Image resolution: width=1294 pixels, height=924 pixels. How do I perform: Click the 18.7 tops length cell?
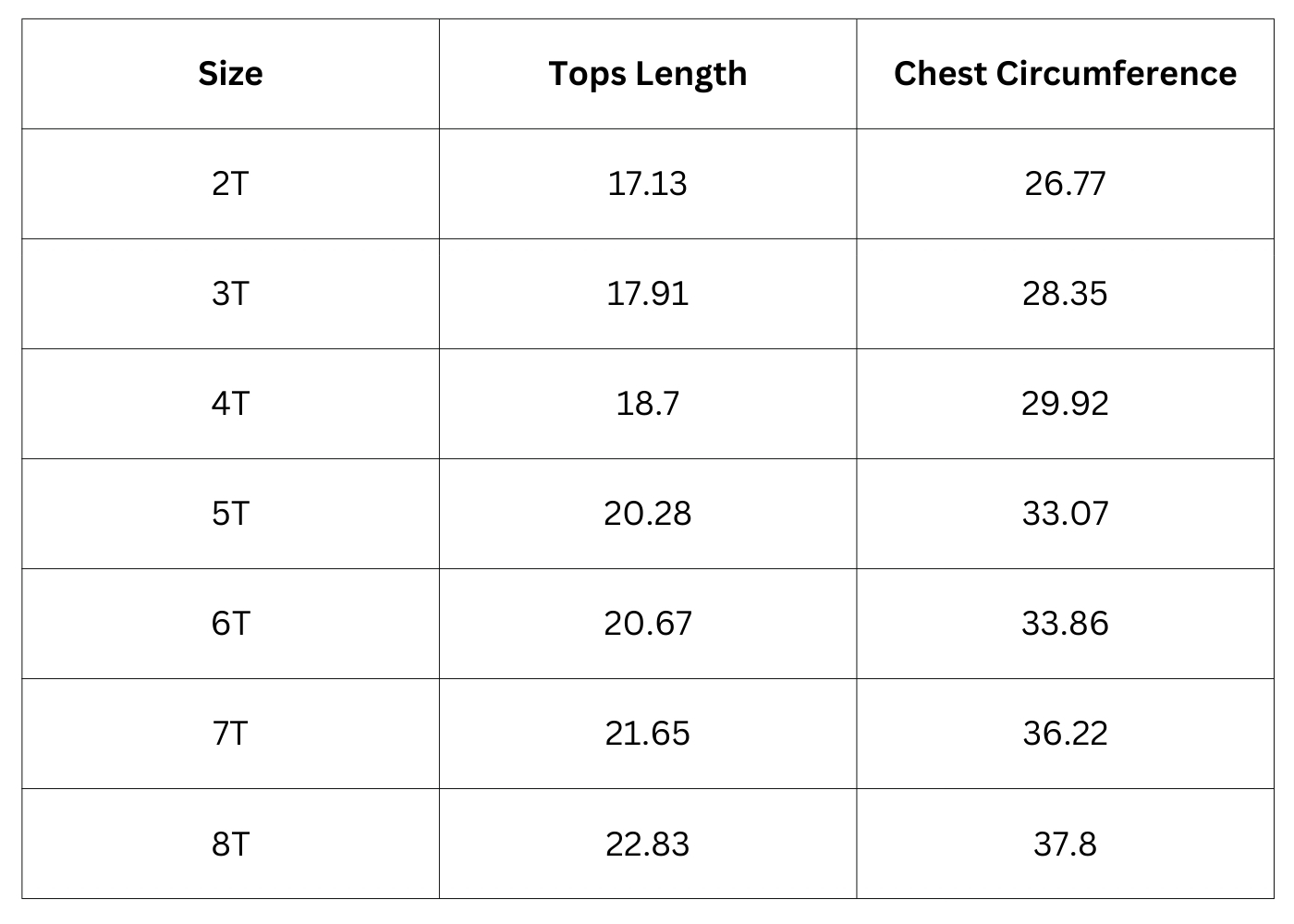point(647,403)
